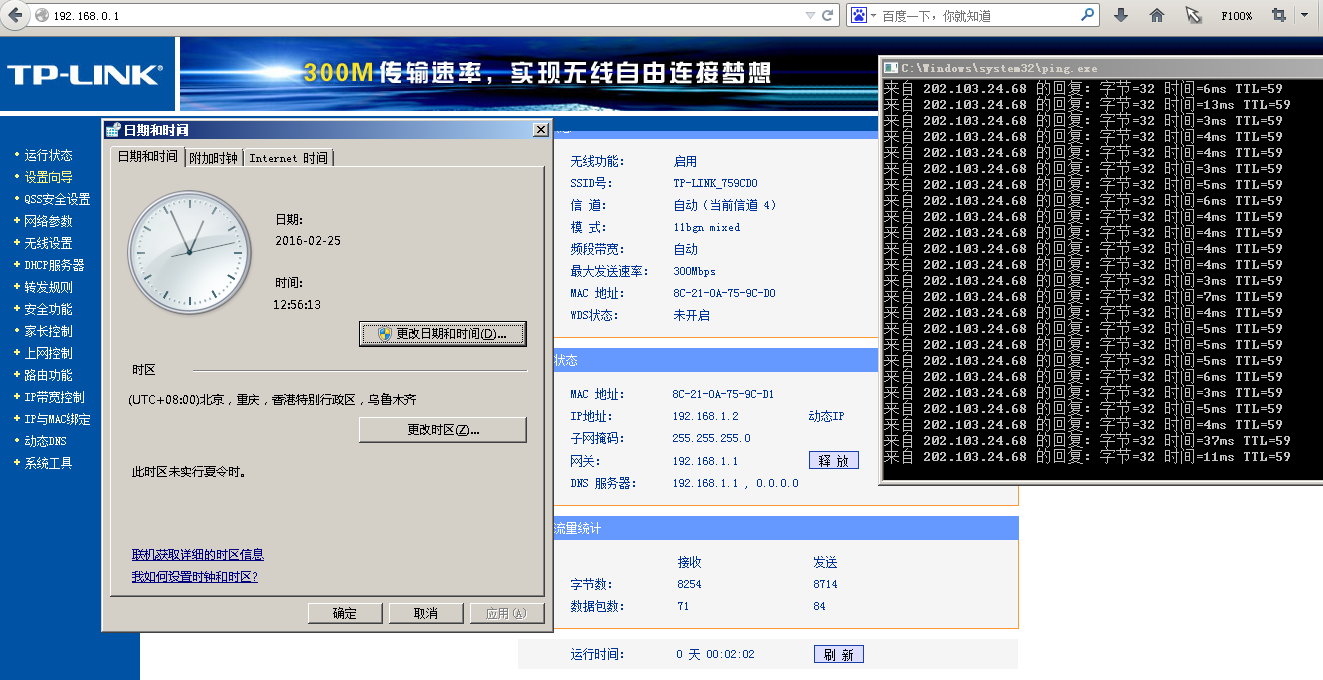Open address bar history dropdown arrow
Viewport: 1323px width, 680px height.
[810, 16]
